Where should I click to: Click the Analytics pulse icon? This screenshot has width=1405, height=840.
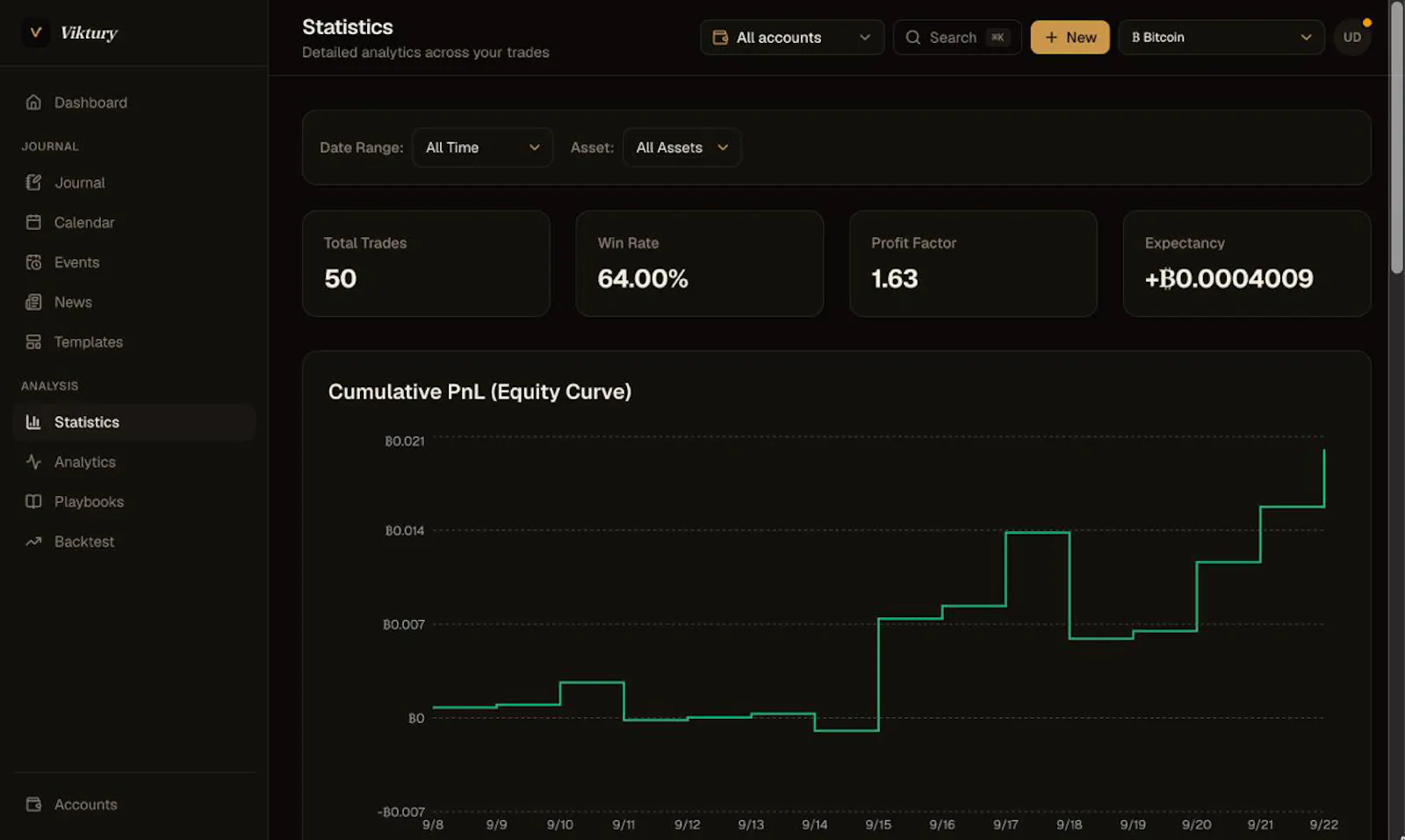33,462
